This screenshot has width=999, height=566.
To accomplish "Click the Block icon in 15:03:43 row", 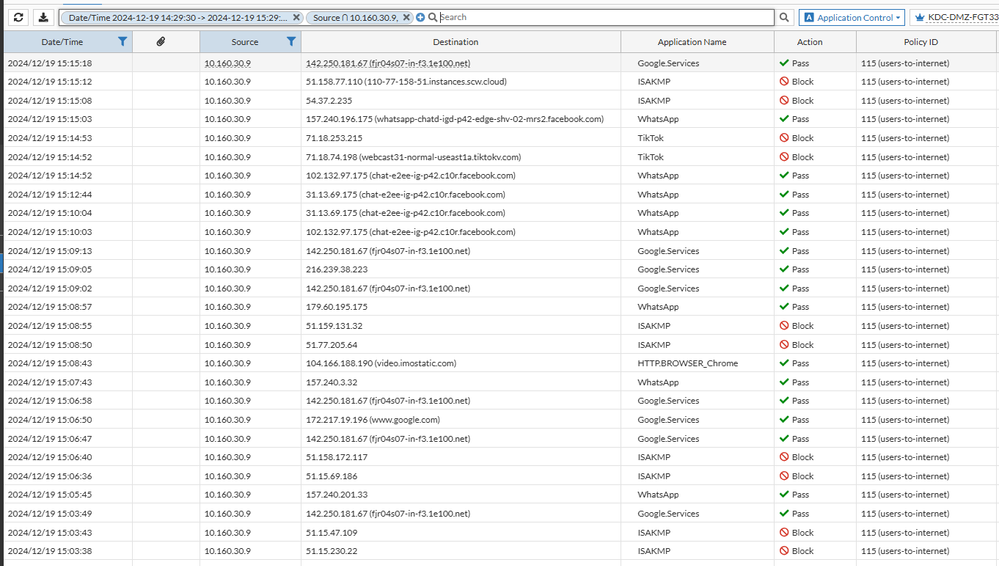I will click(x=784, y=532).
